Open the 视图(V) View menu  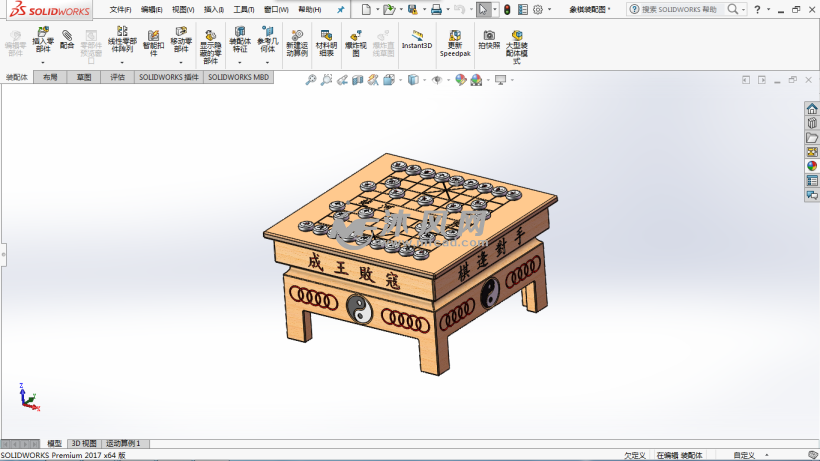click(183, 9)
